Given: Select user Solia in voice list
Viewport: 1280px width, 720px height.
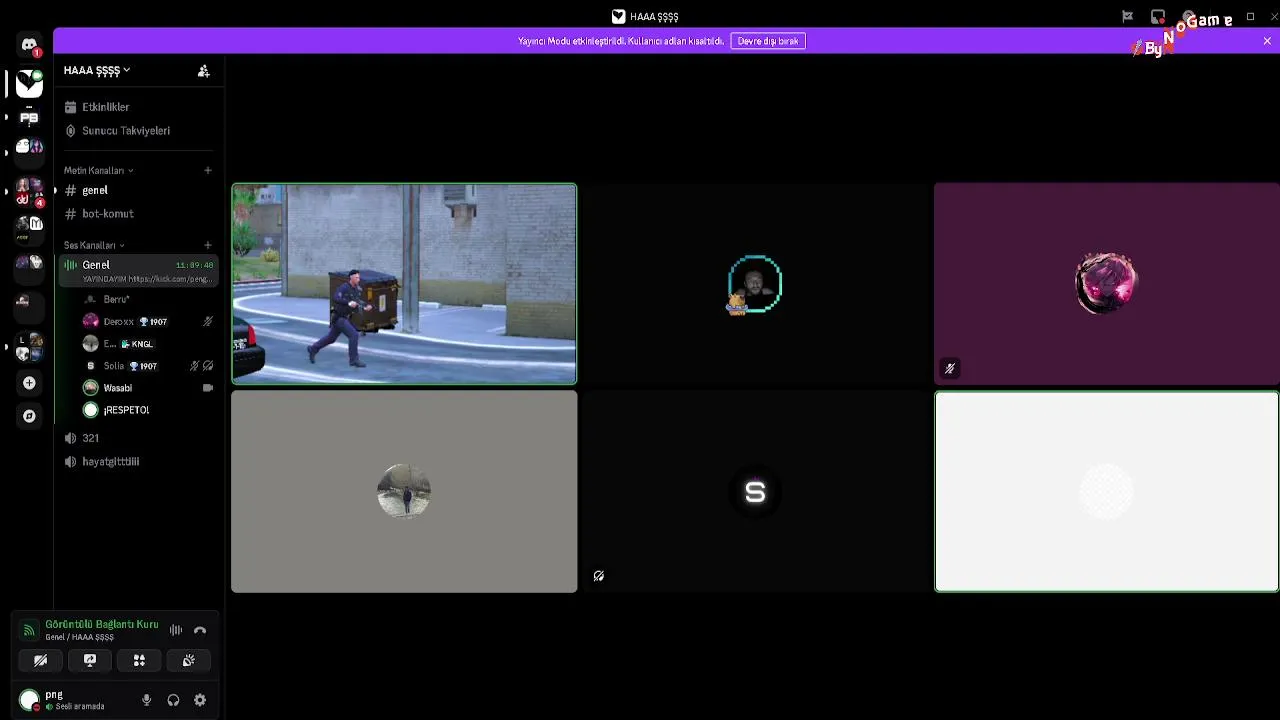Looking at the screenshot, I should [x=148, y=366].
